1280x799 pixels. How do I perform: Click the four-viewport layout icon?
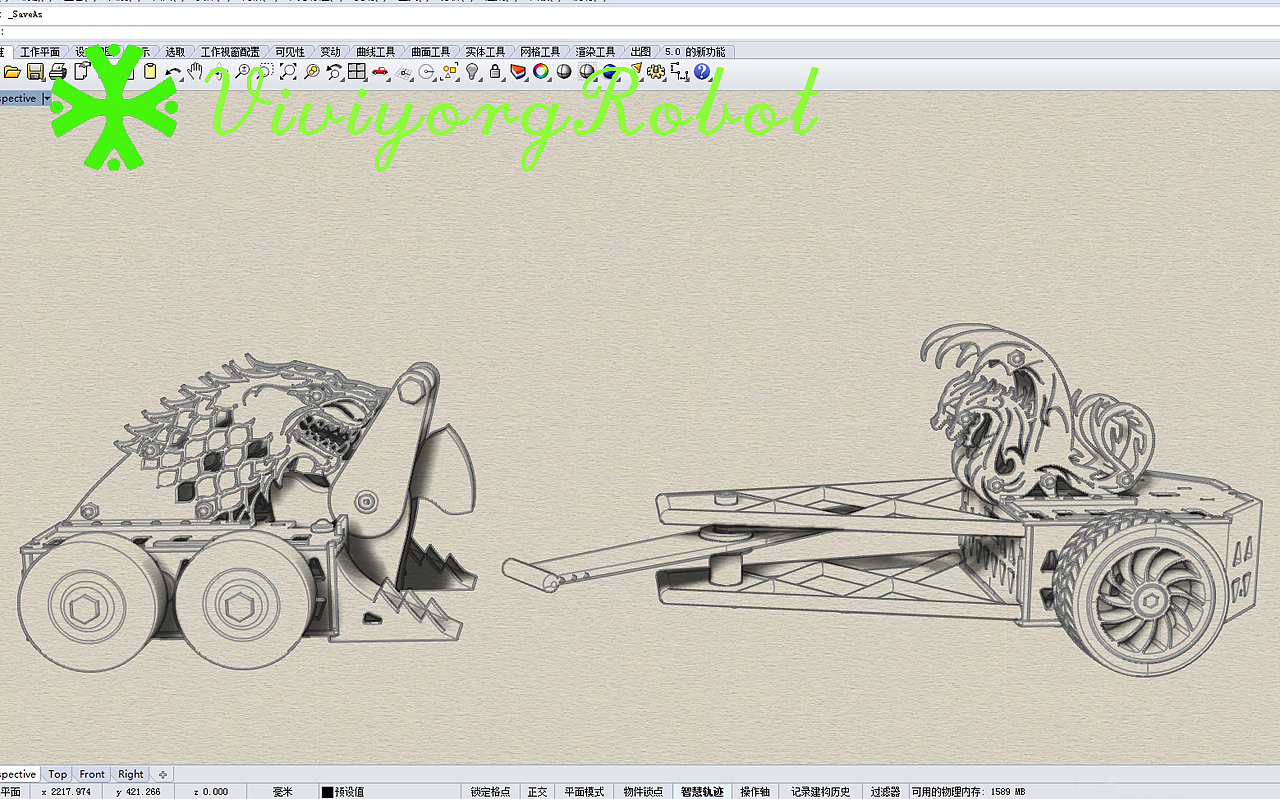click(357, 72)
